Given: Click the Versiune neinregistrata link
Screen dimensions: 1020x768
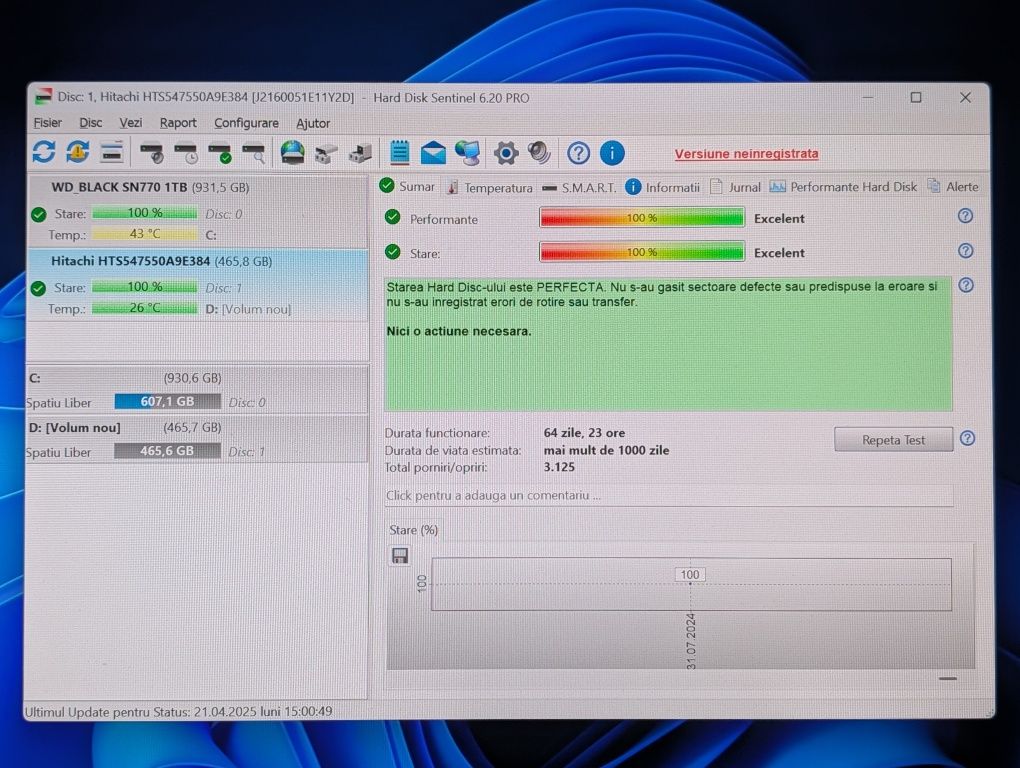Looking at the screenshot, I should pyautogui.click(x=746, y=154).
